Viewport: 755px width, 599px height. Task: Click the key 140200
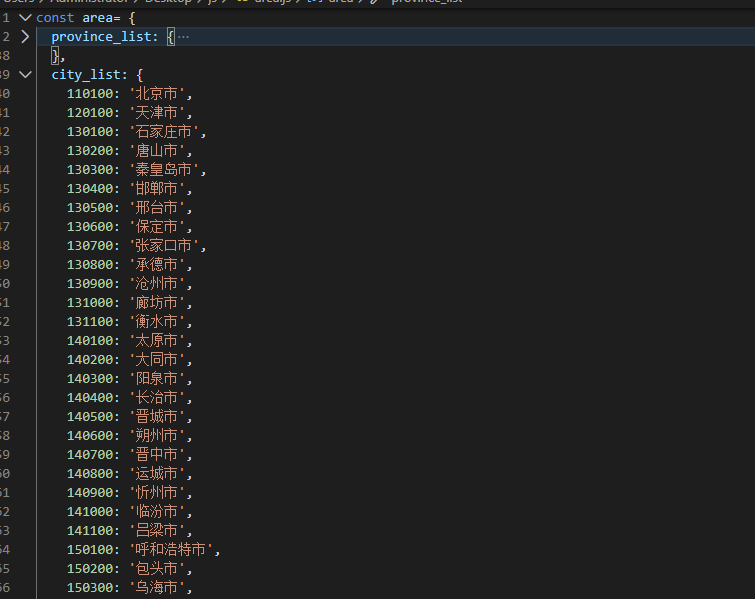tap(90, 360)
